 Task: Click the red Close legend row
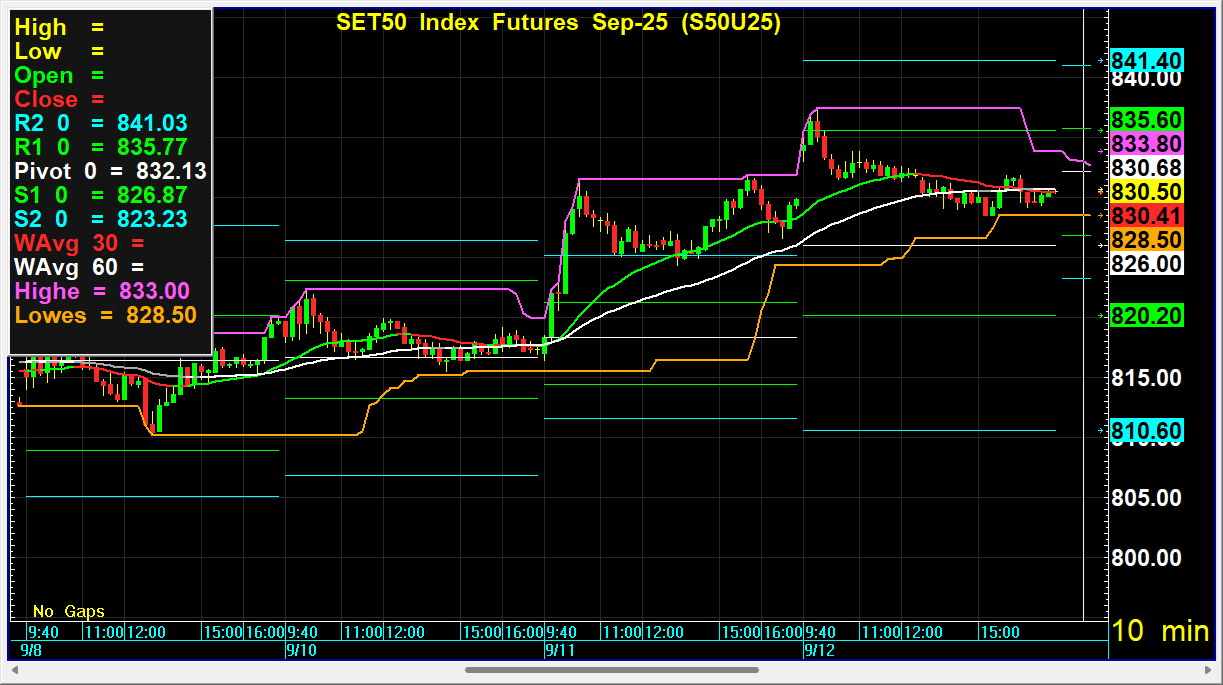[x=59, y=99]
